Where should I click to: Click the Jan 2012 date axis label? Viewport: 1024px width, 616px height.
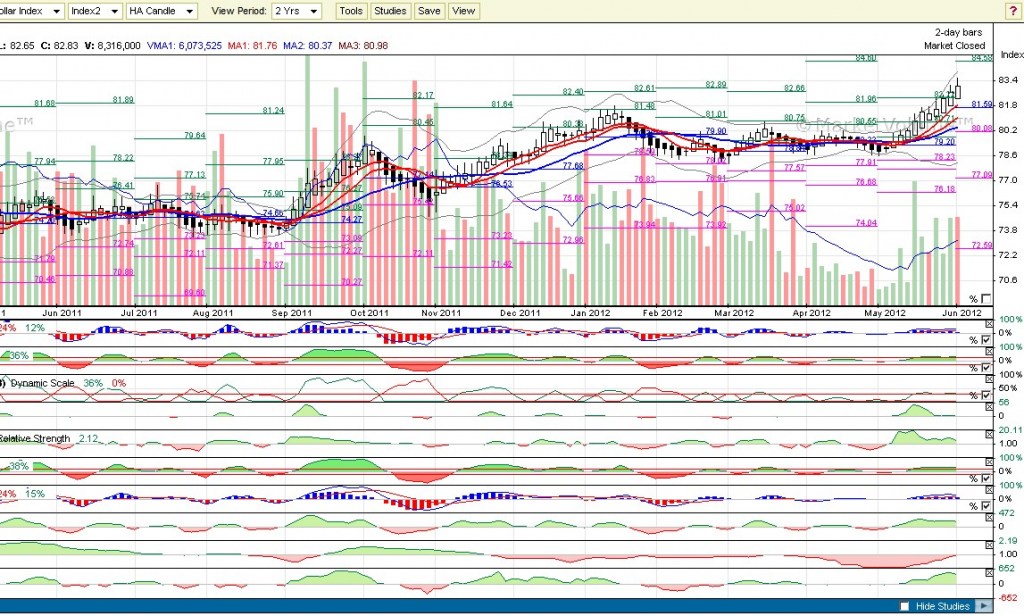pos(590,313)
